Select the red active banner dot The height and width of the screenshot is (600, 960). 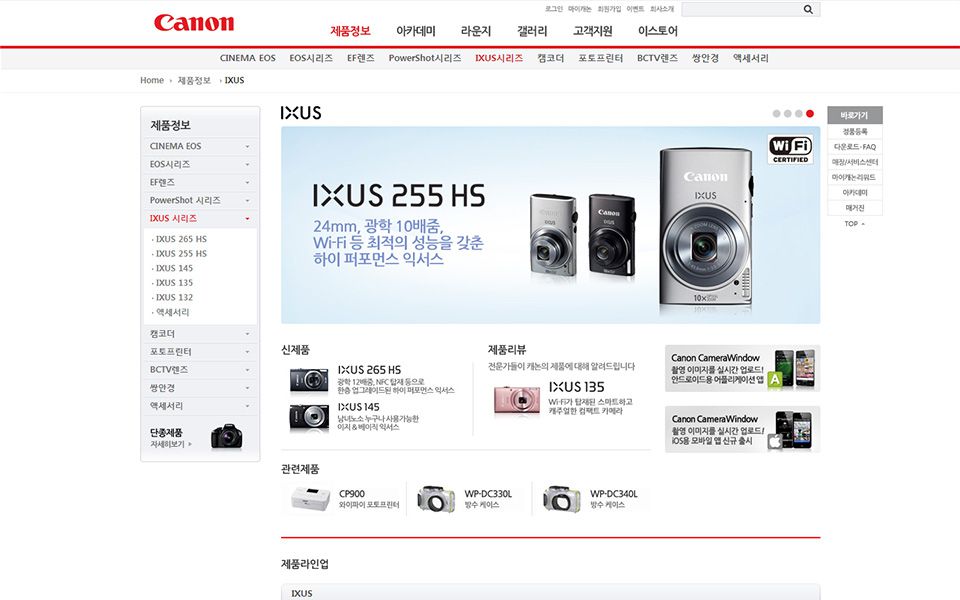coord(810,113)
